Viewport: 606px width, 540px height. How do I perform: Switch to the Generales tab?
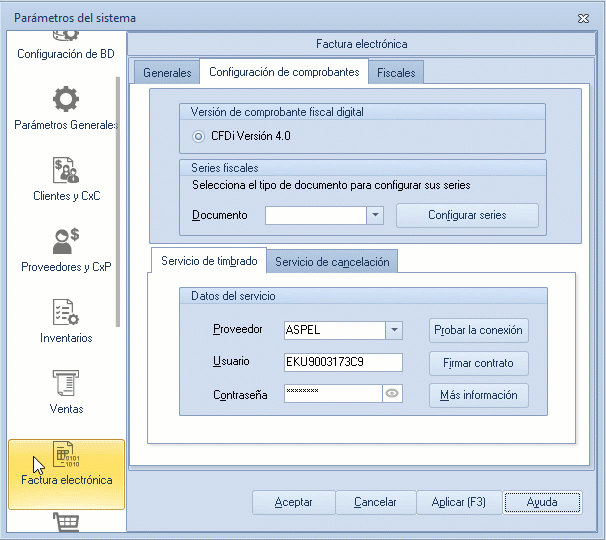click(x=167, y=73)
